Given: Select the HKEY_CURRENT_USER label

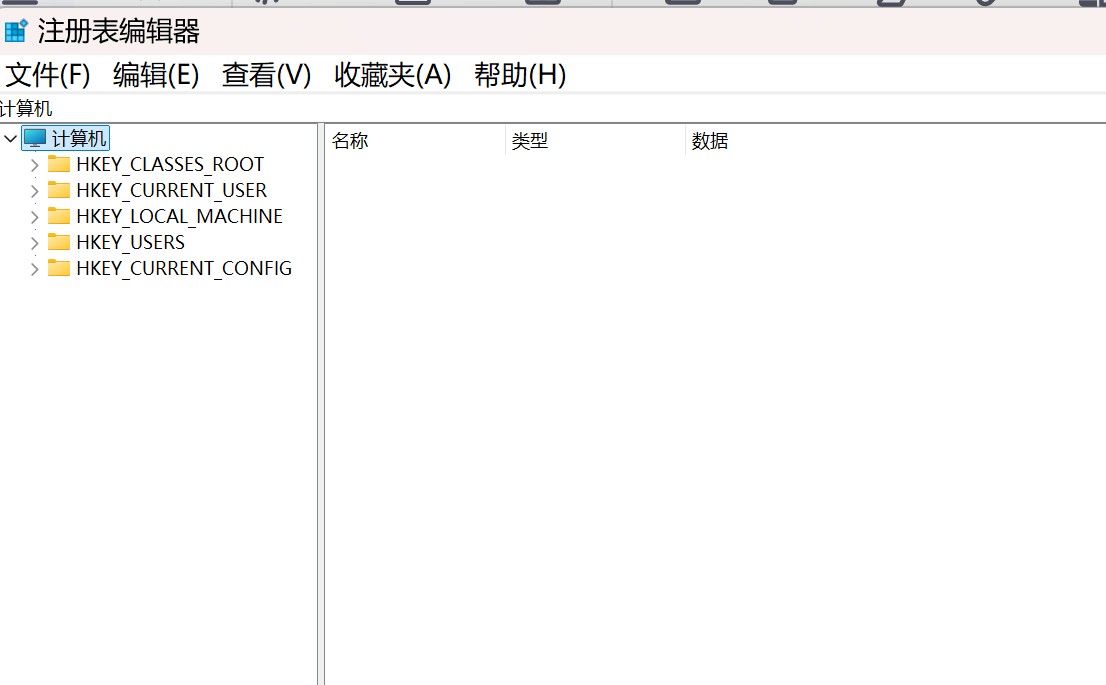Looking at the screenshot, I should point(171,190).
